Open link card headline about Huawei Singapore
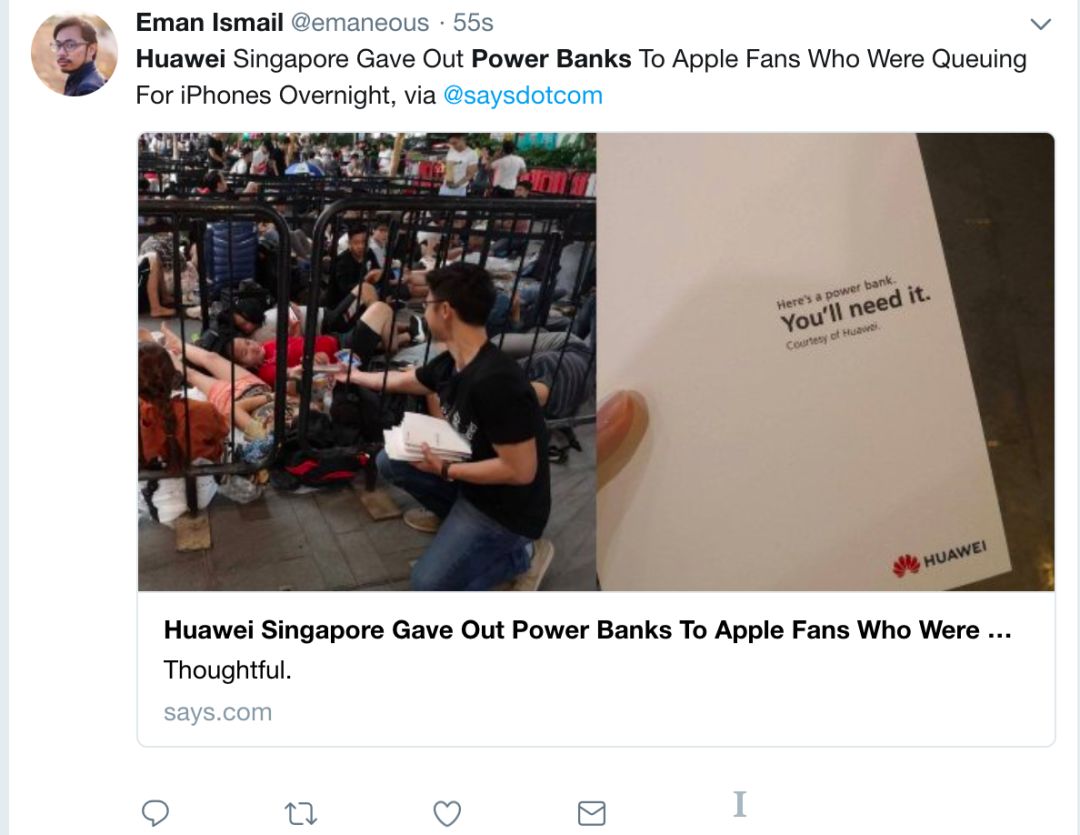 click(588, 630)
